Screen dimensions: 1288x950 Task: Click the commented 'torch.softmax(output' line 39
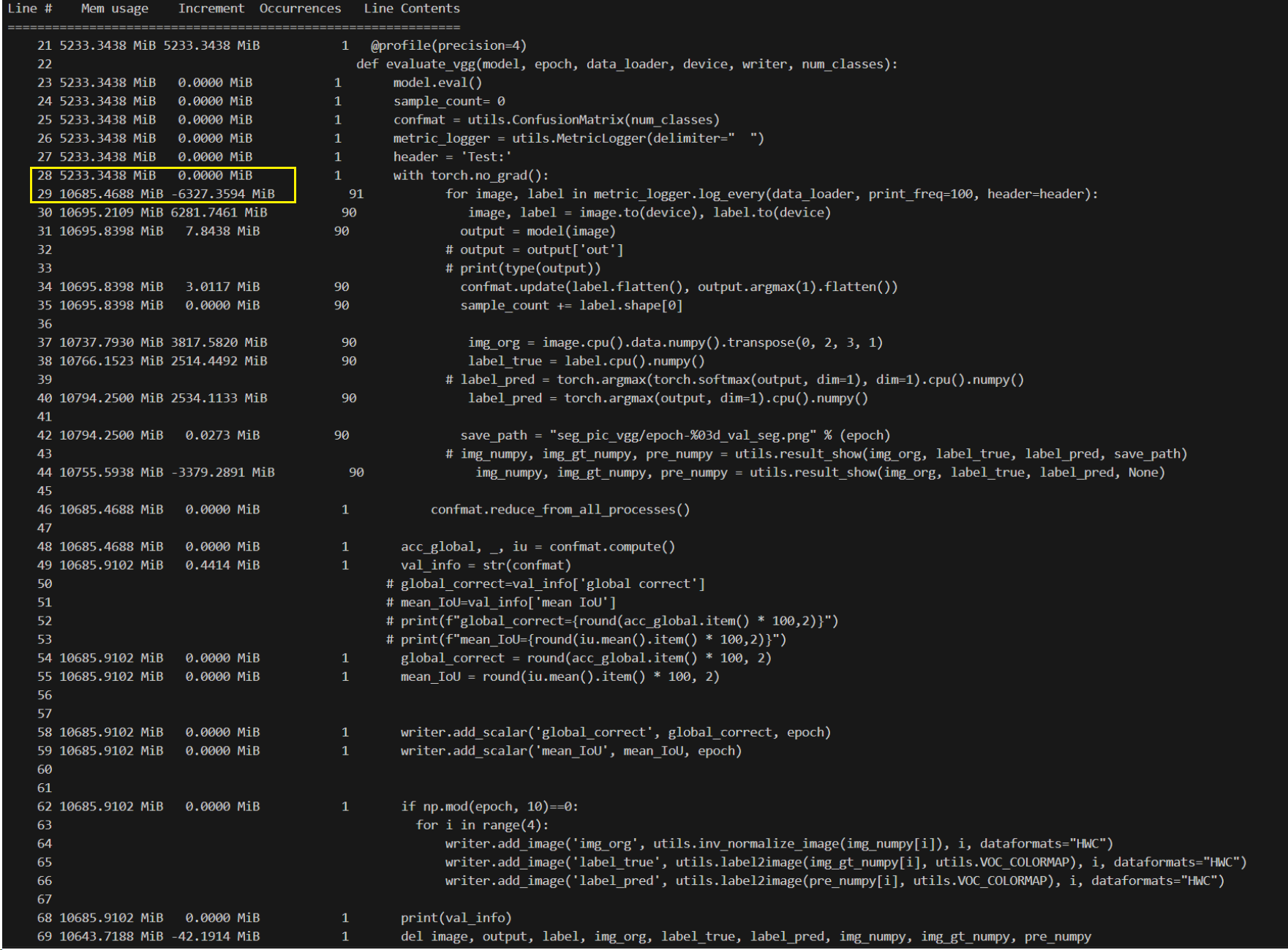click(735, 380)
